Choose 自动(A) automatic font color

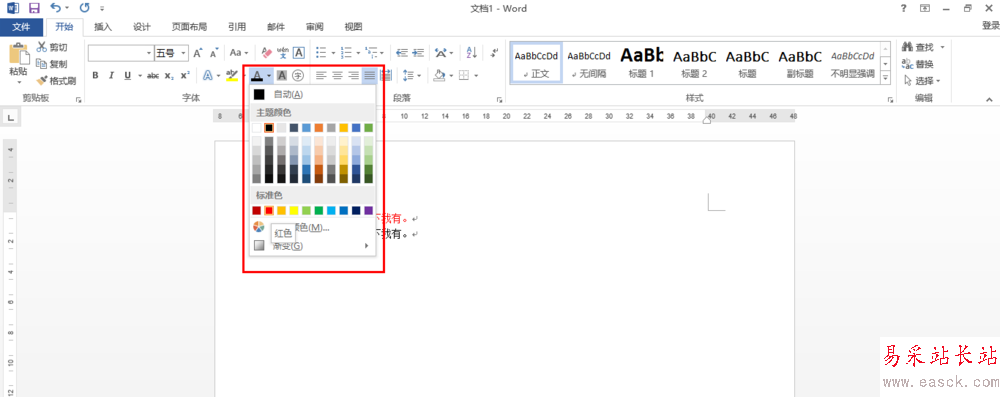pyautogui.click(x=312, y=94)
